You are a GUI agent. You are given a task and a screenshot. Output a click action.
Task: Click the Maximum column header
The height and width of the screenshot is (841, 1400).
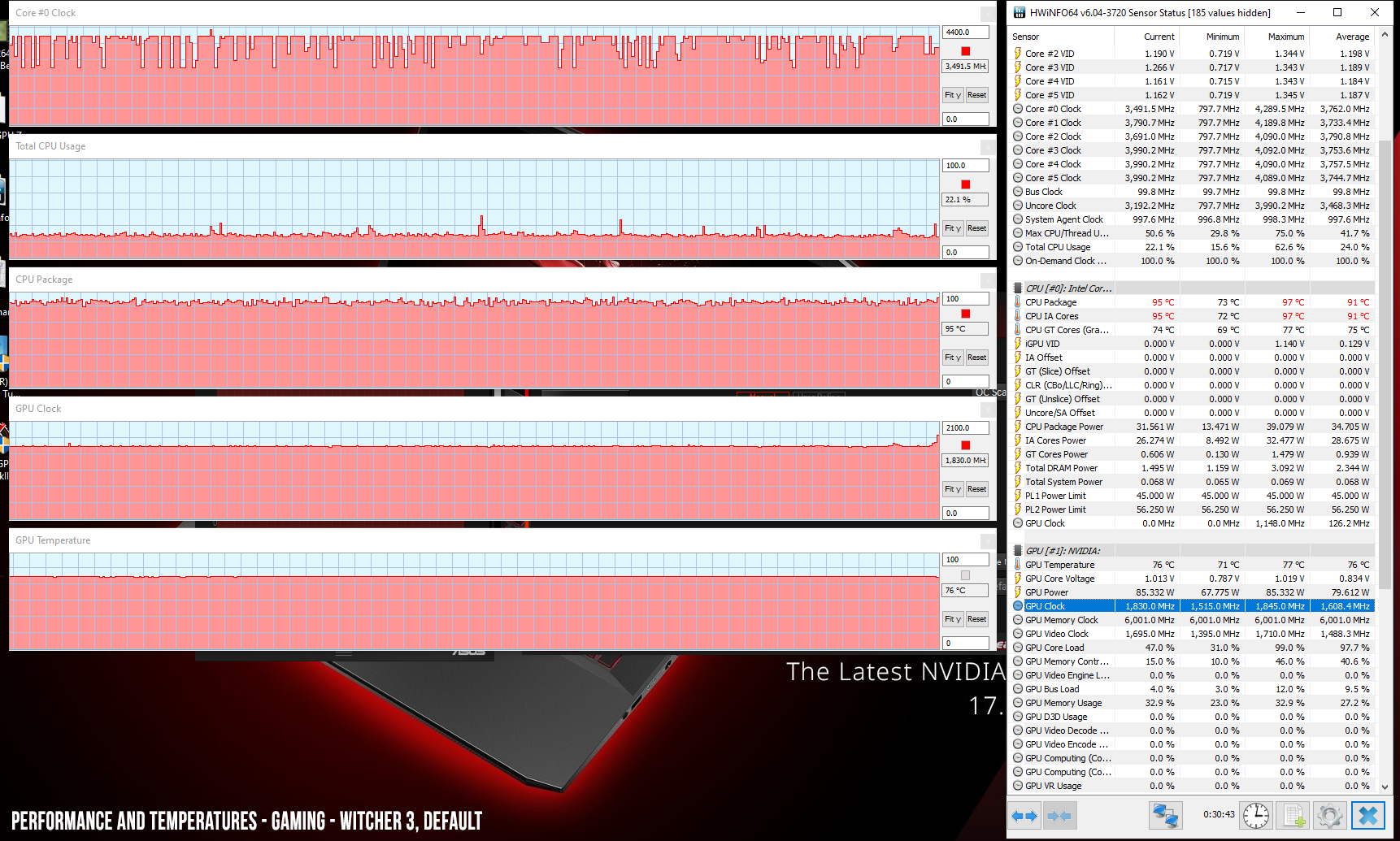(1276, 37)
